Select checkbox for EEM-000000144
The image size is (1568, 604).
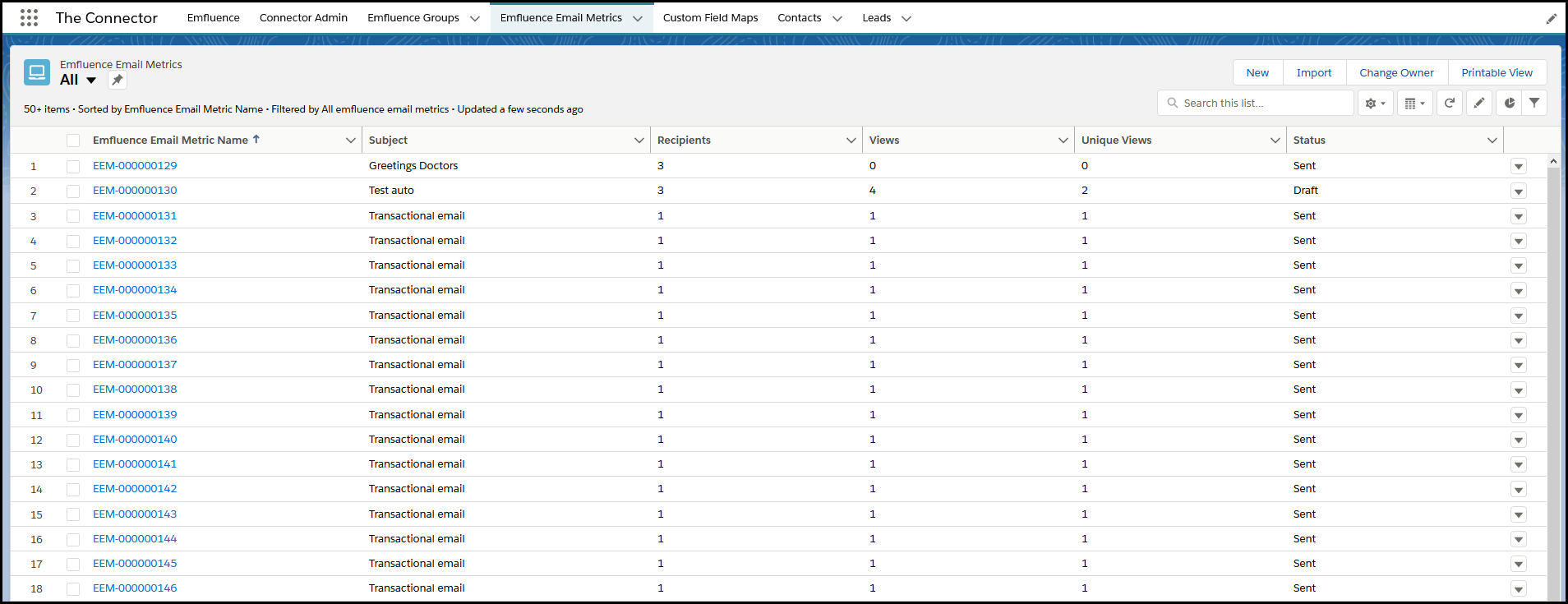pos(73,539)
